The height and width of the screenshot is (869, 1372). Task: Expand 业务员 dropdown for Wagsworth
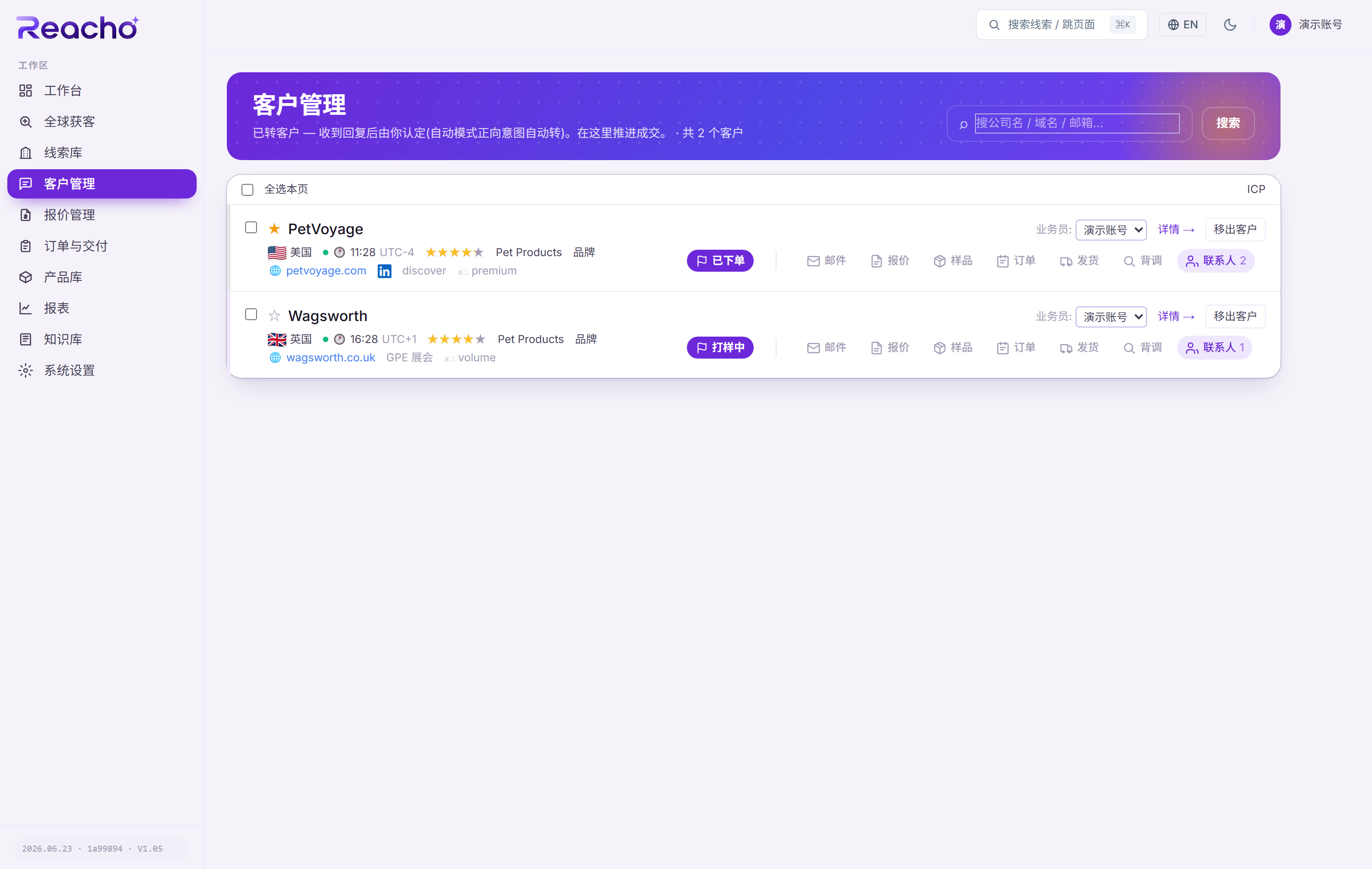(x=1111, y=316)
